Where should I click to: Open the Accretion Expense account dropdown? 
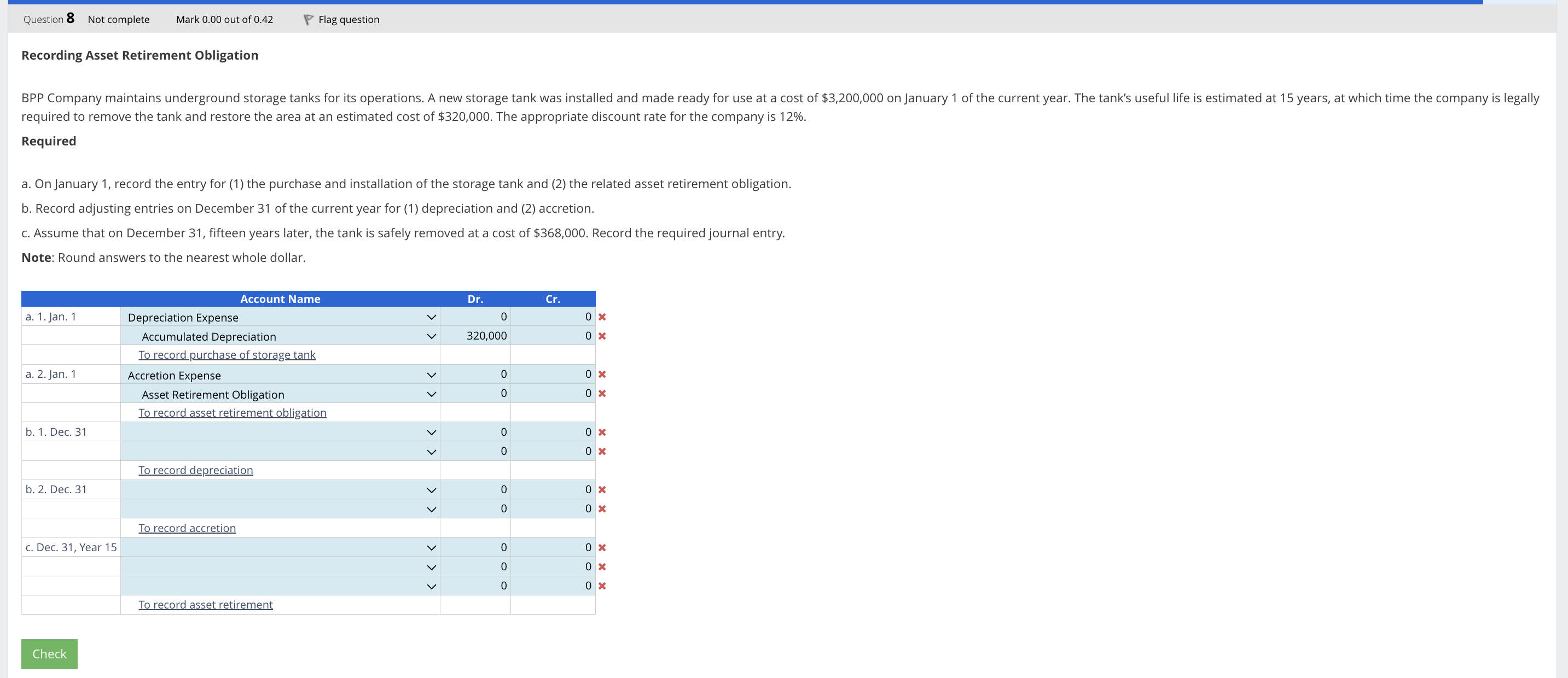[x=431, y=375]
